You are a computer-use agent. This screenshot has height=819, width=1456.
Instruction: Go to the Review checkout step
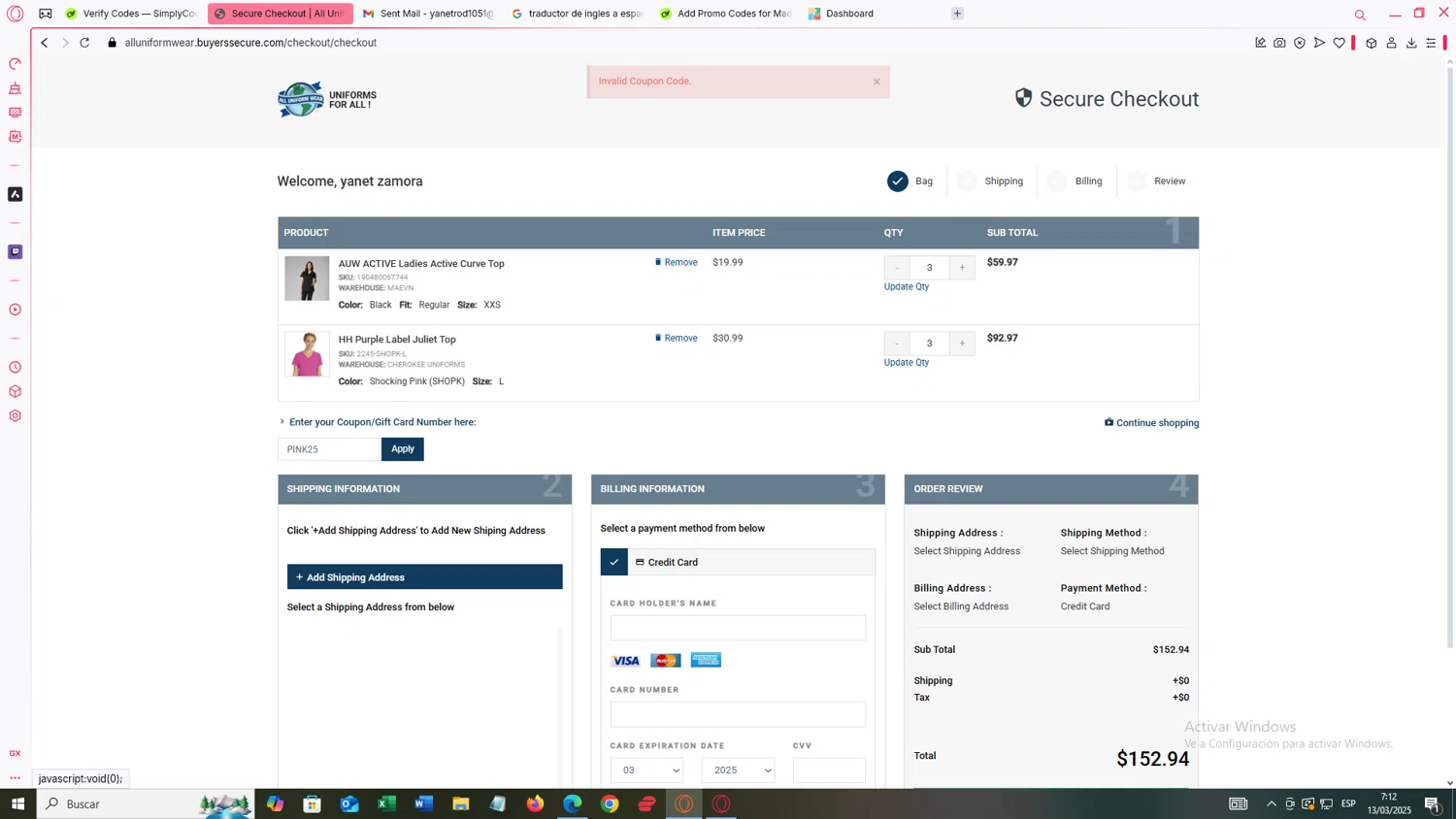(1157, 181)
